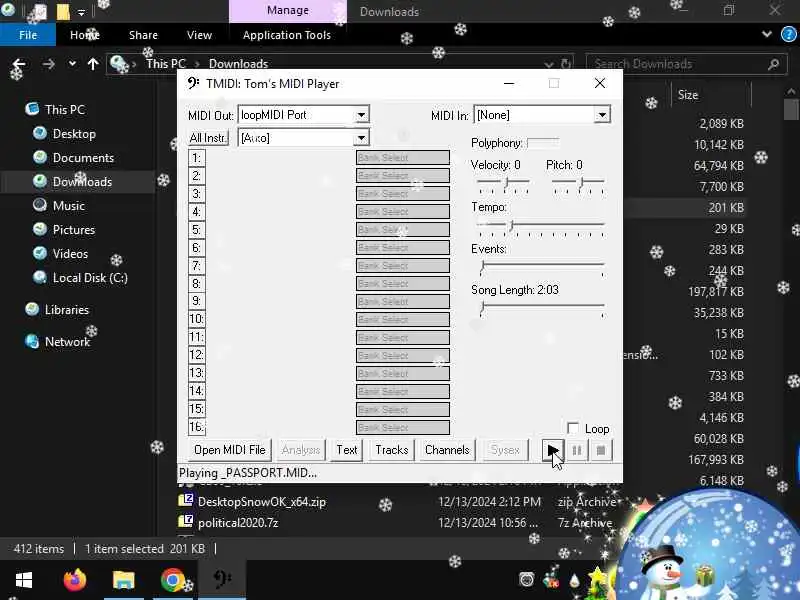The width and height of the screenshot is (800, 600).
Task: Enable the Loop checkbox
Action: (573, 428)
